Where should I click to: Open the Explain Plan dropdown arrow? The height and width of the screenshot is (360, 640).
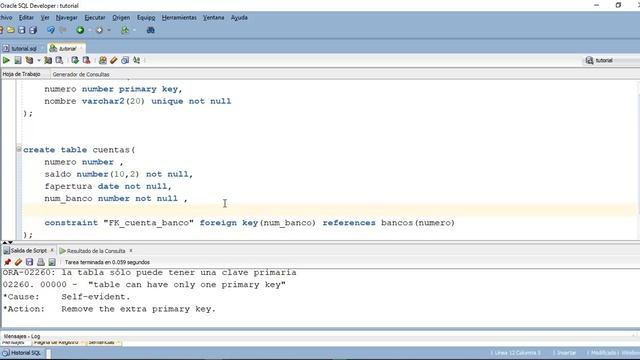pos(39,60)
